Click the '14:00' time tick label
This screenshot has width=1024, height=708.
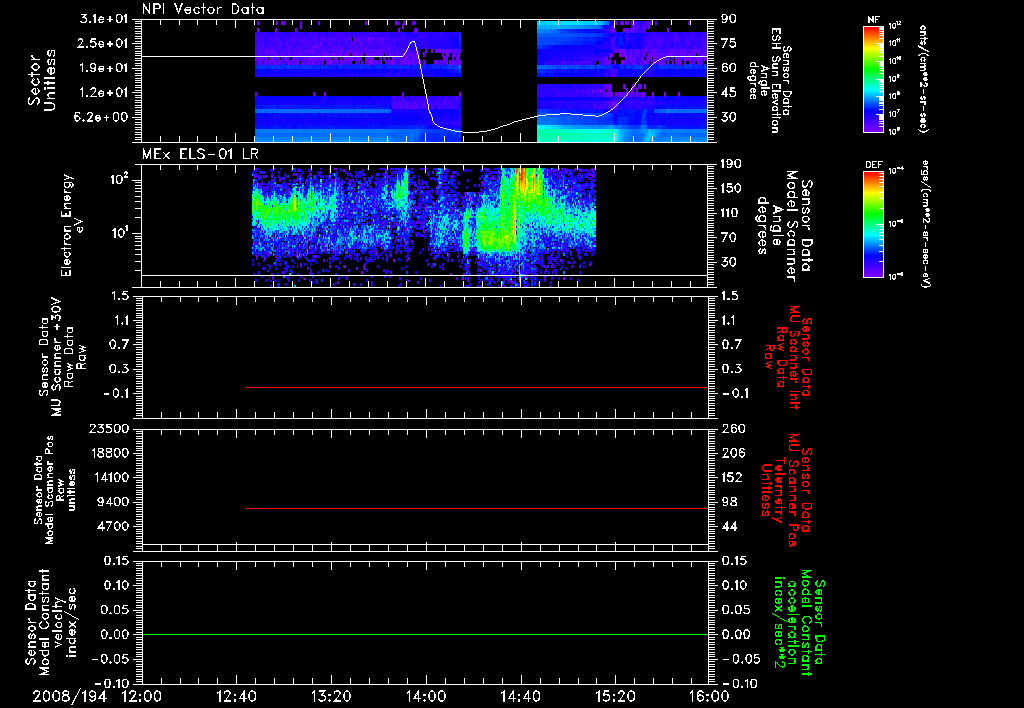(426, 696)
